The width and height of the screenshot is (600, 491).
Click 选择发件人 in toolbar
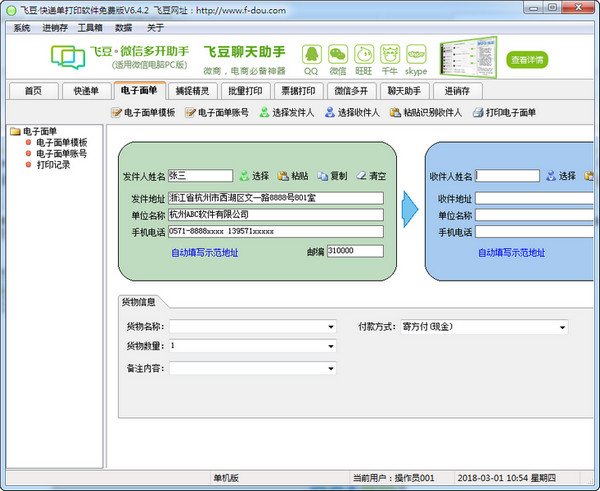pyautogui.click(x=287, y=113)
